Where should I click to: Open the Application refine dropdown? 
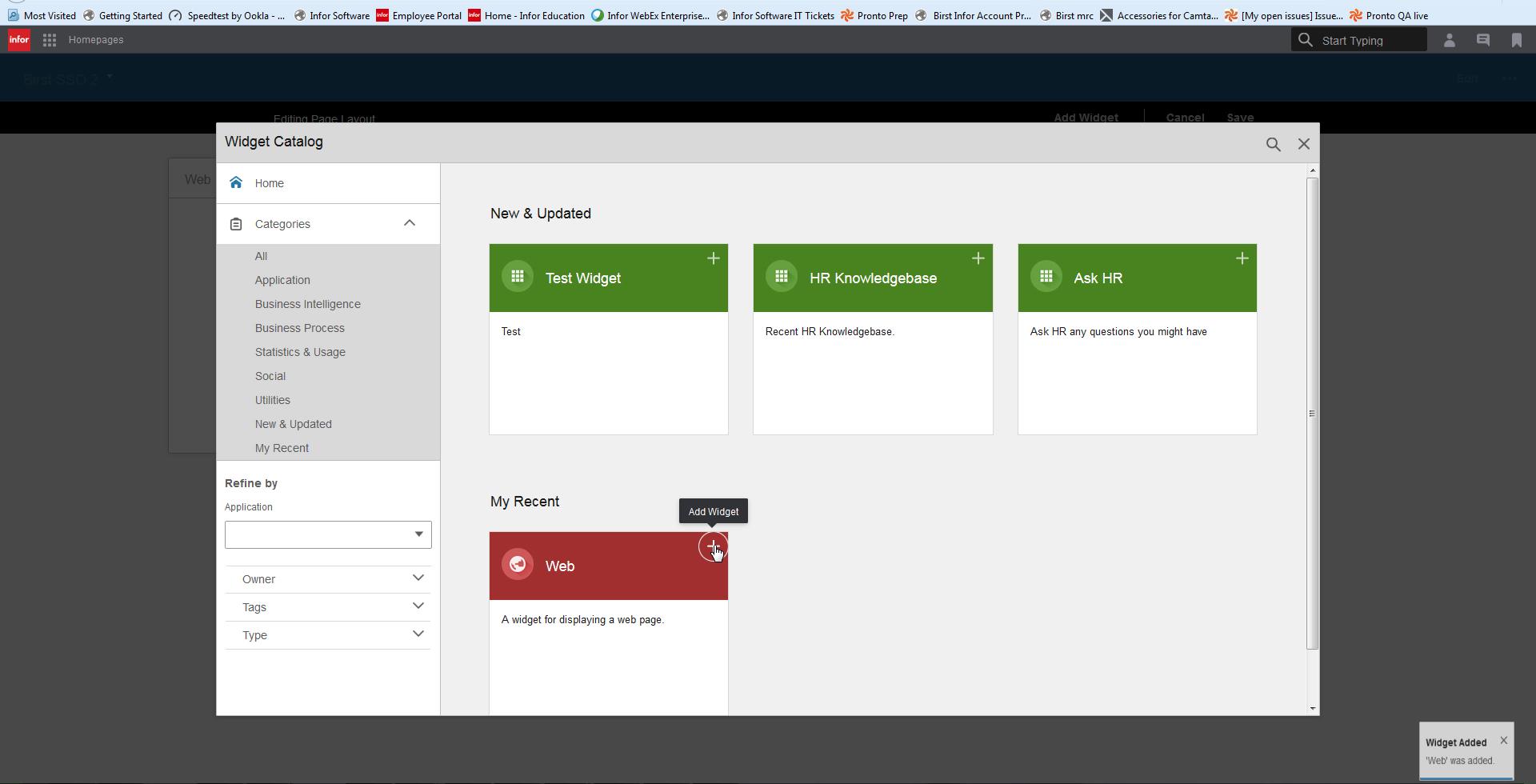[328, 534]
